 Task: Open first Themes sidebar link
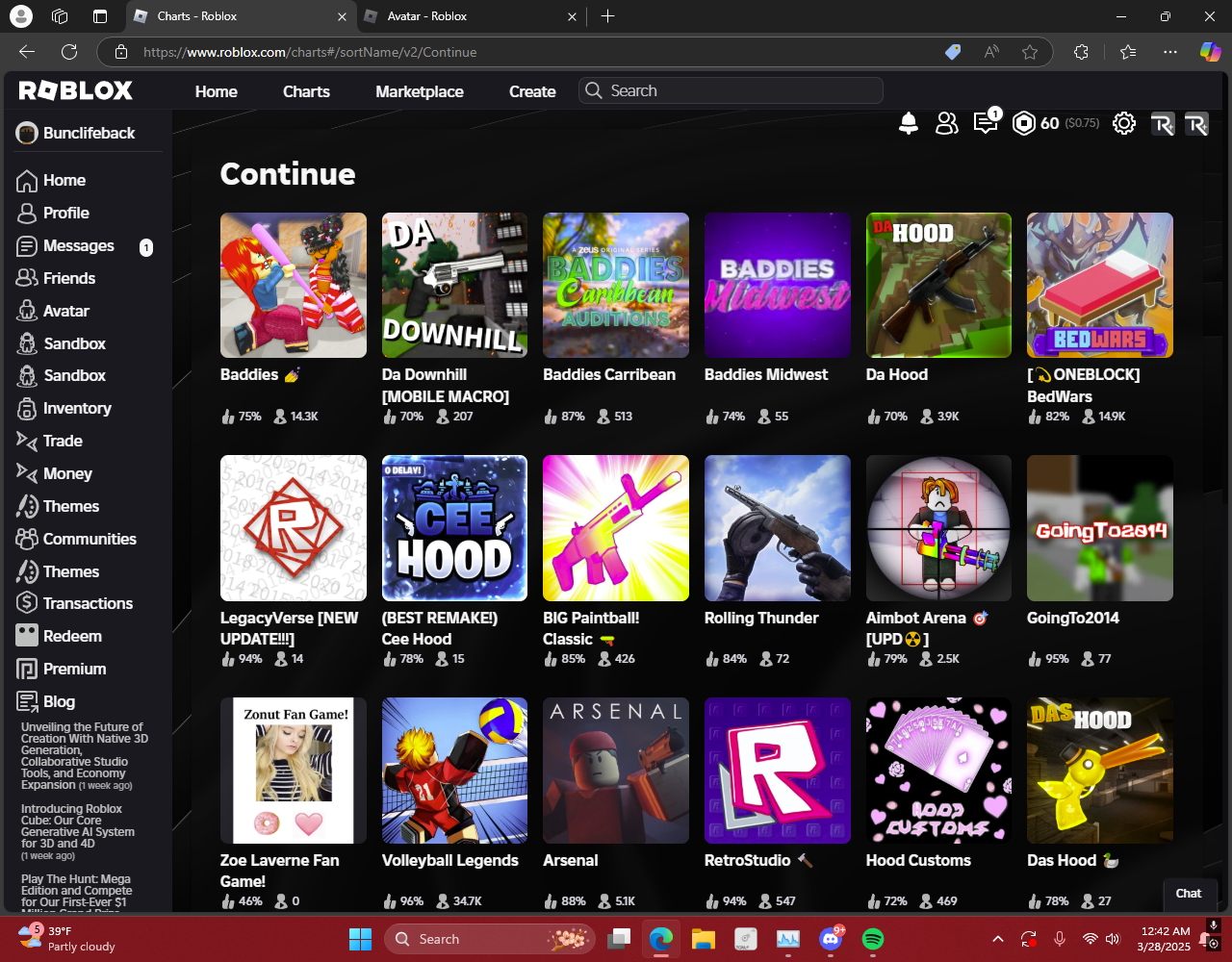click(59, 506)
